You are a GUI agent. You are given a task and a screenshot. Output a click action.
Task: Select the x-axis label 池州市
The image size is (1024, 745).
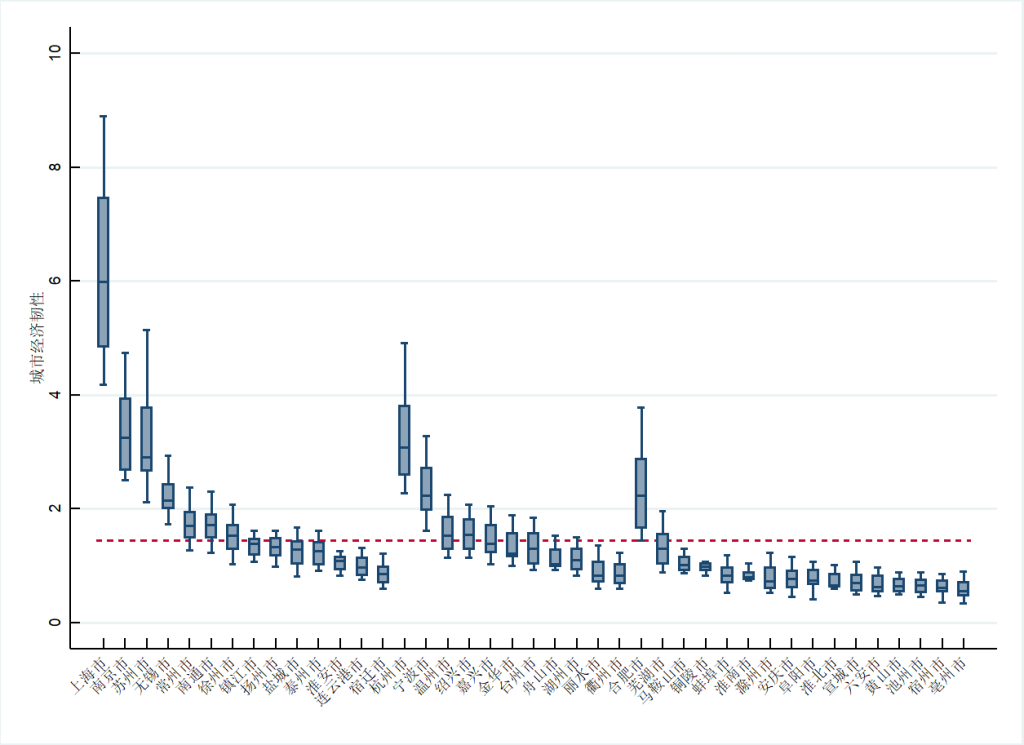point(907,676)
